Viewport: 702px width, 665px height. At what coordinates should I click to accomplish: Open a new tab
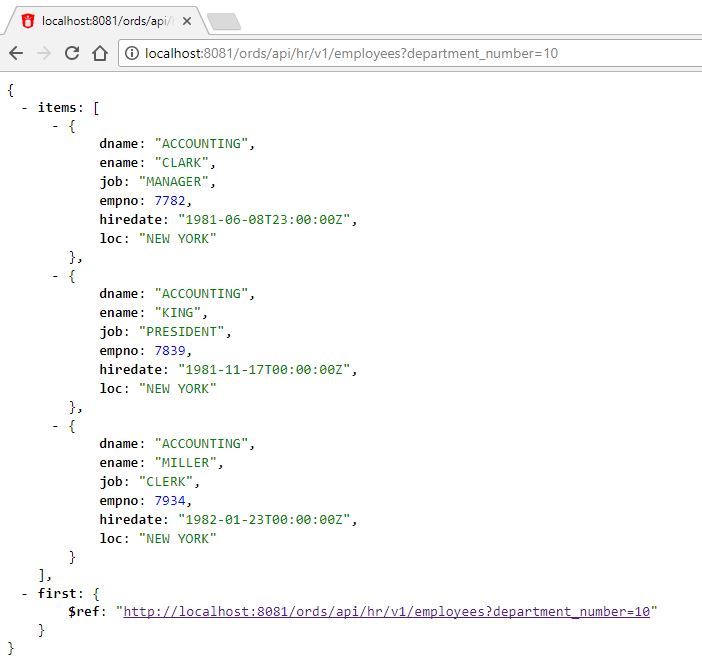point(224,21)
